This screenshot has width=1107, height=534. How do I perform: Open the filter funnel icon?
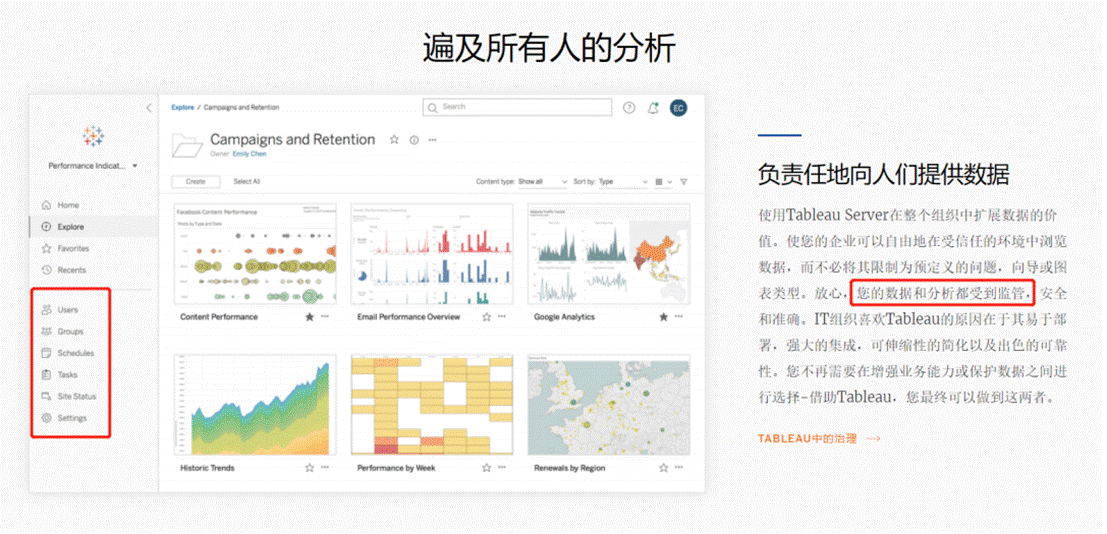point(683,182)
